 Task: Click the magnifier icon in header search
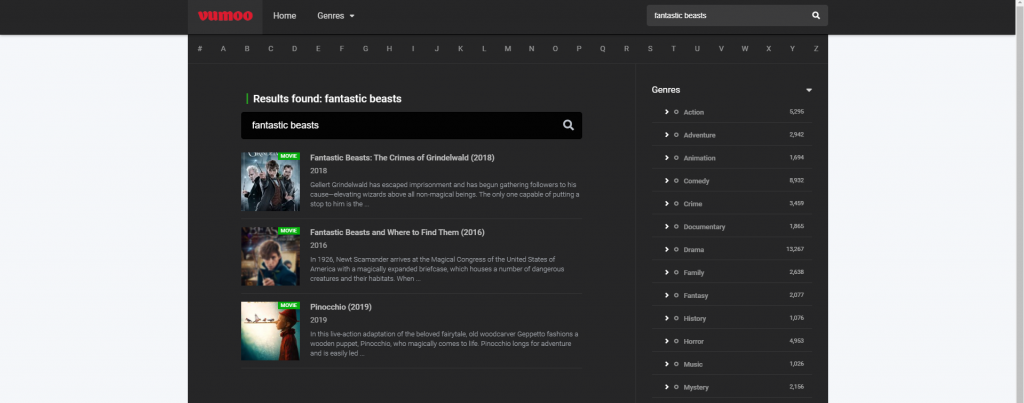click(816, 16)
